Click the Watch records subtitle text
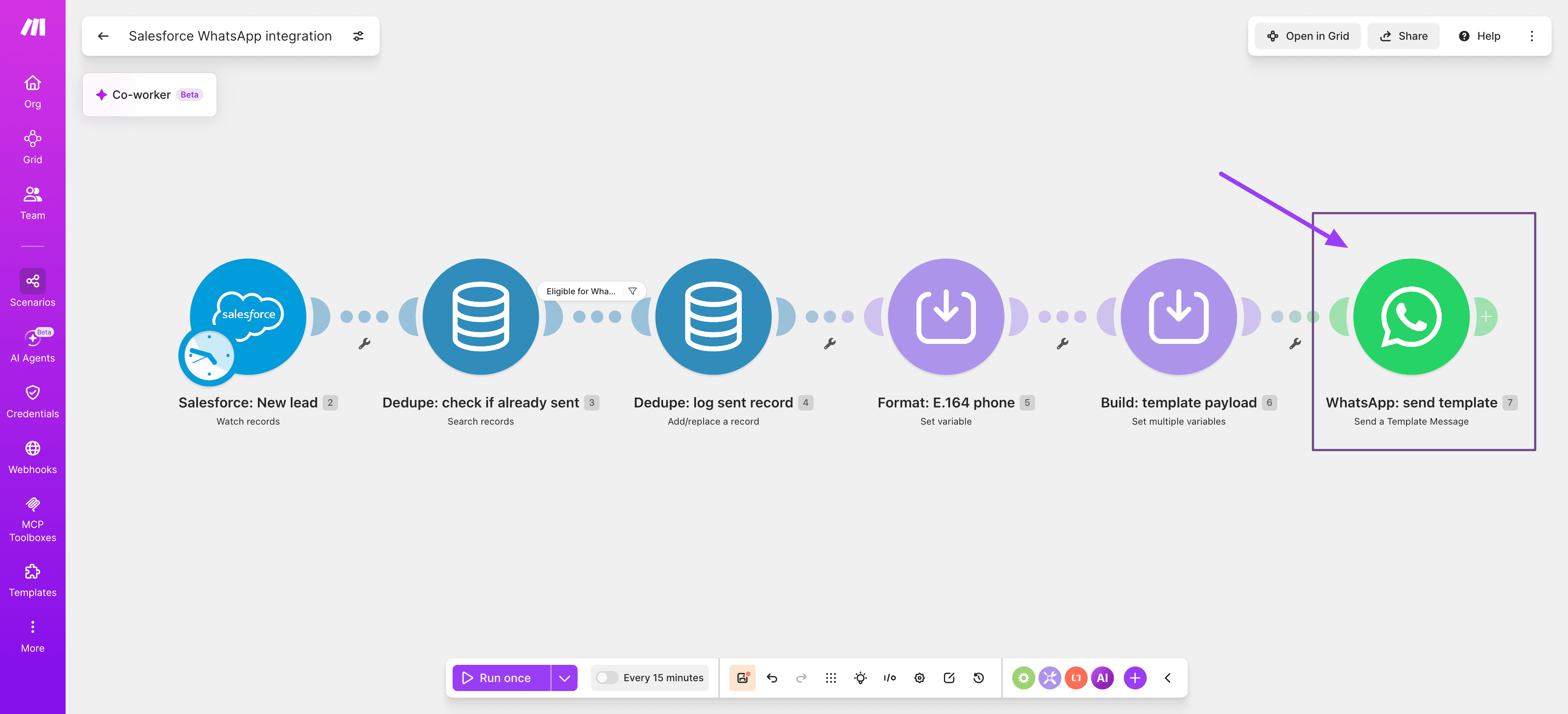The image size is (1568, 714). [248, 421]
